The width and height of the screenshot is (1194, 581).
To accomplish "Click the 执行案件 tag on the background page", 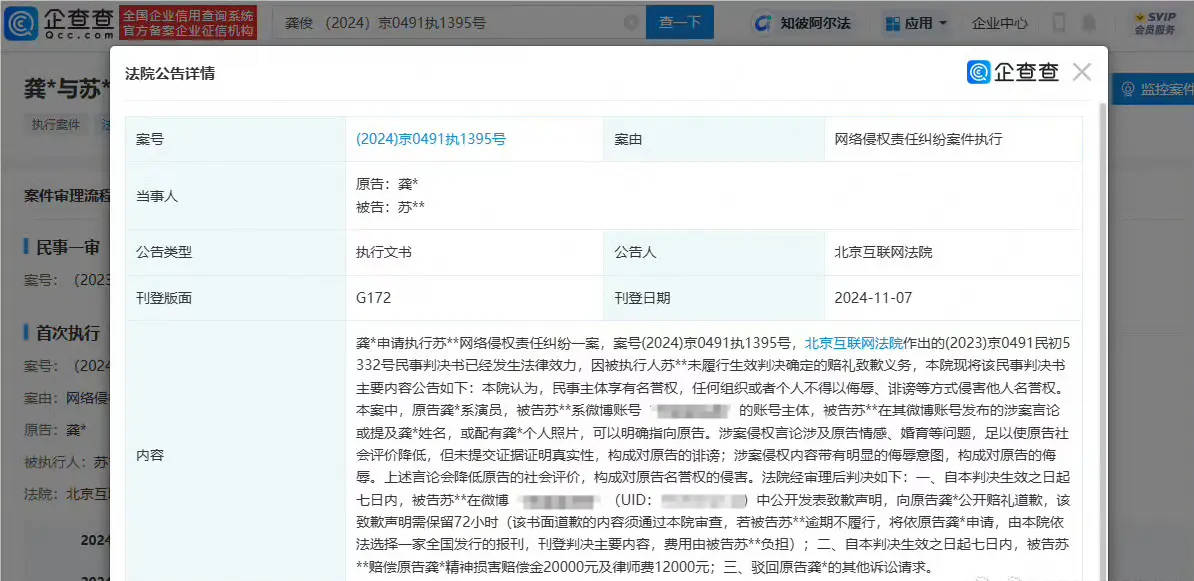I will point(56,125).
